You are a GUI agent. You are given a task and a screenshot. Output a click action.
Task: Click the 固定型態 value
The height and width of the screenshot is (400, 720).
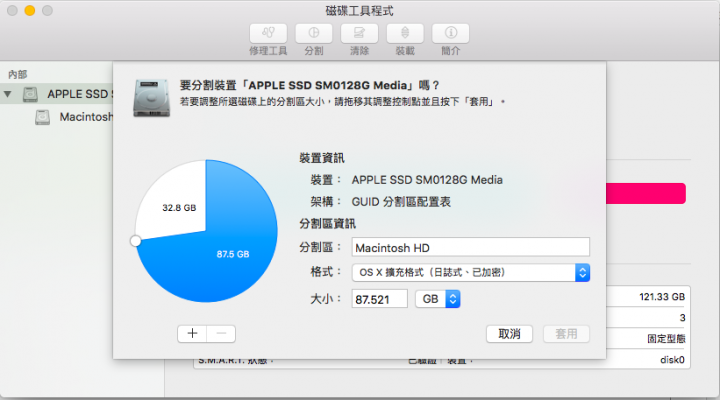coord(666,339)
